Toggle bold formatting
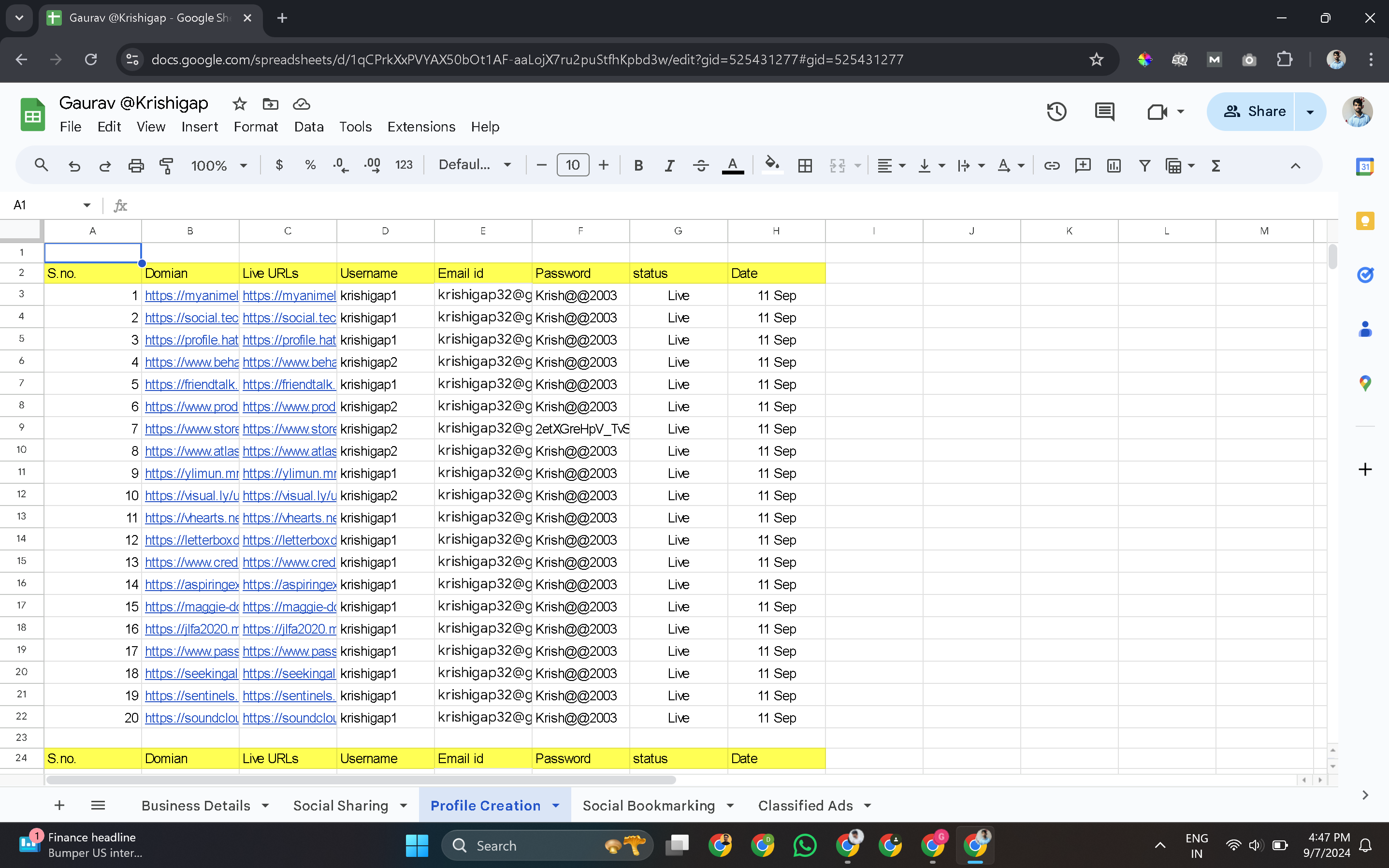The height and width of the screenshot is (868, 1389). point(638,165)
